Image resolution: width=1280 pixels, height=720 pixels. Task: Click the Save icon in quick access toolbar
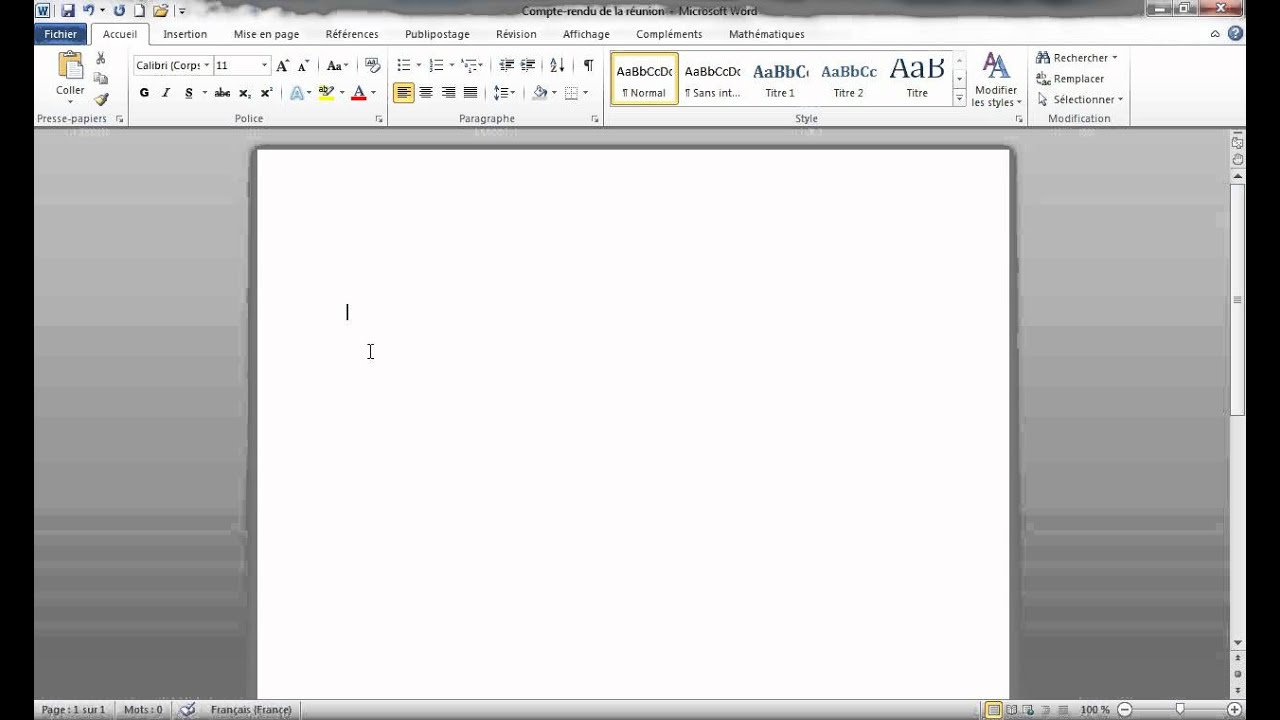point(68,11)
